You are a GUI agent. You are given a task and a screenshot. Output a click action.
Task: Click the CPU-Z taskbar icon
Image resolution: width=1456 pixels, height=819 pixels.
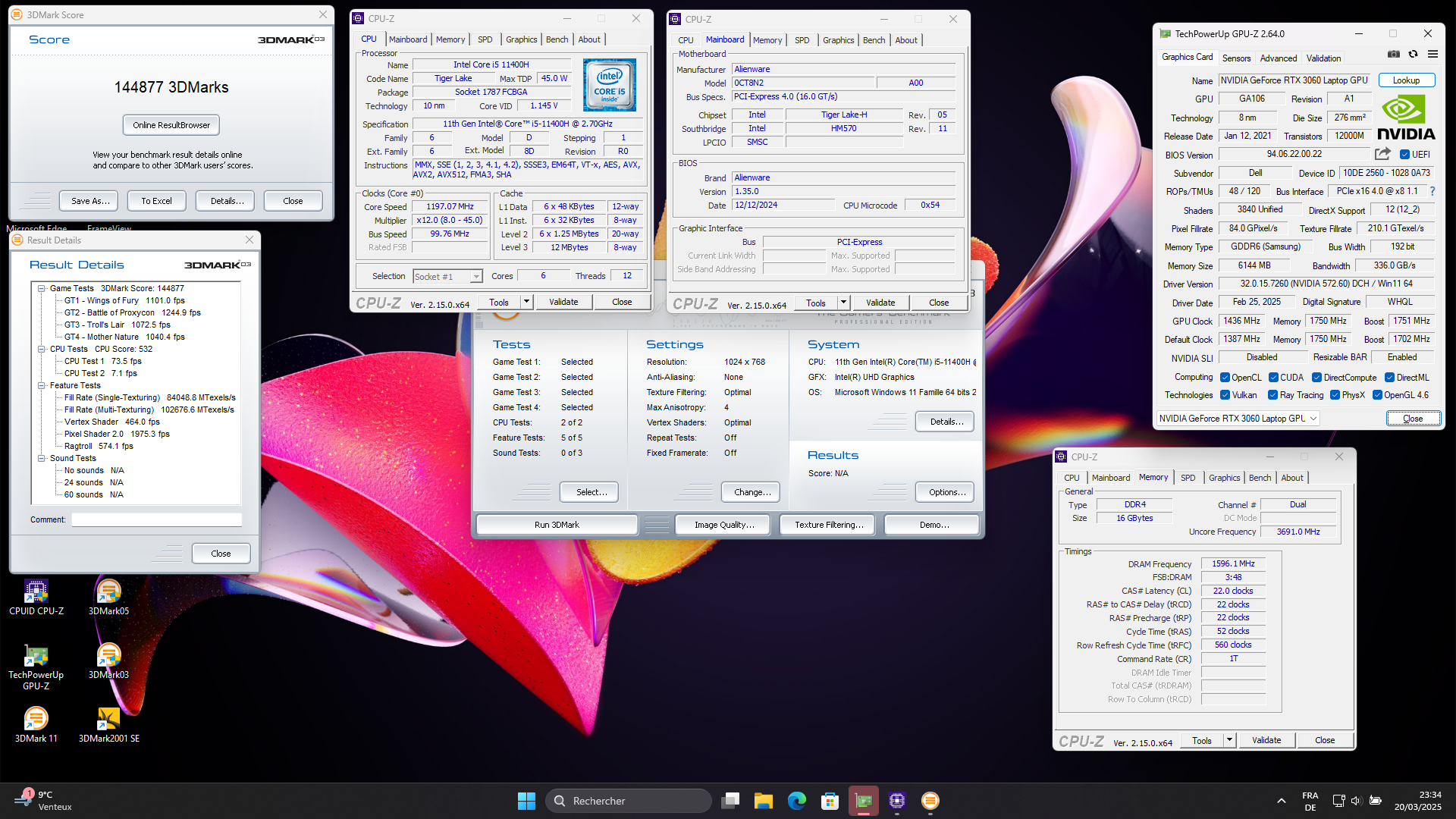(897, 801)
